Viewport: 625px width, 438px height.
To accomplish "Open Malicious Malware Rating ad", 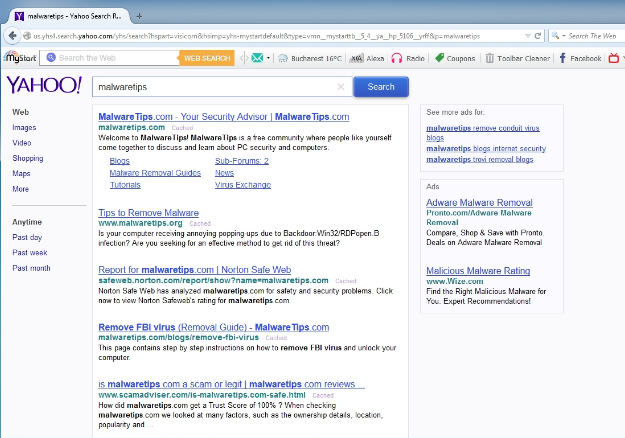I will (x=478, y=271).
